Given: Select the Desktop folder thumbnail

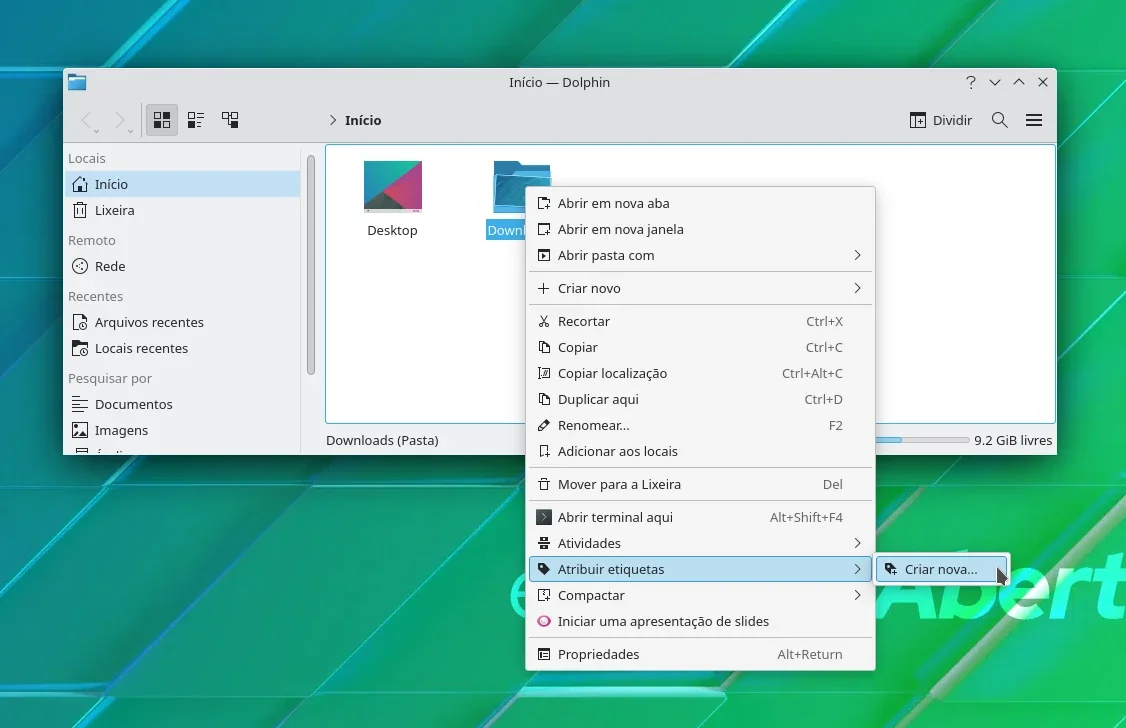Looking at the screenshot, I should click(393, 187).
